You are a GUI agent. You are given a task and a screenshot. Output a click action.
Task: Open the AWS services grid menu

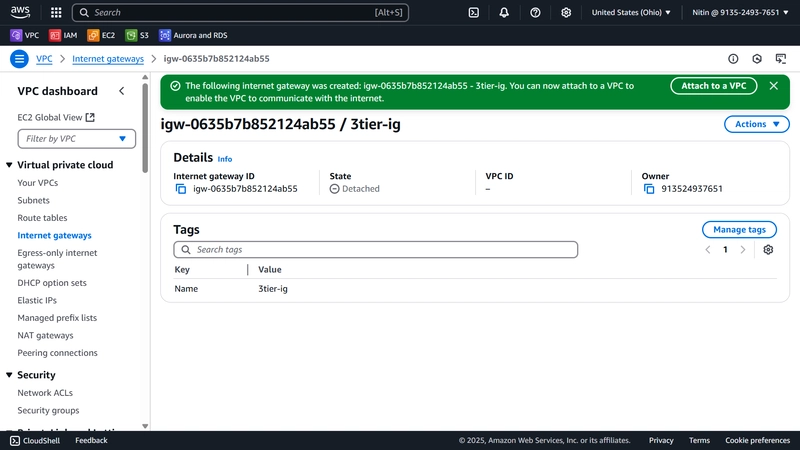click(x=56, y=12)
